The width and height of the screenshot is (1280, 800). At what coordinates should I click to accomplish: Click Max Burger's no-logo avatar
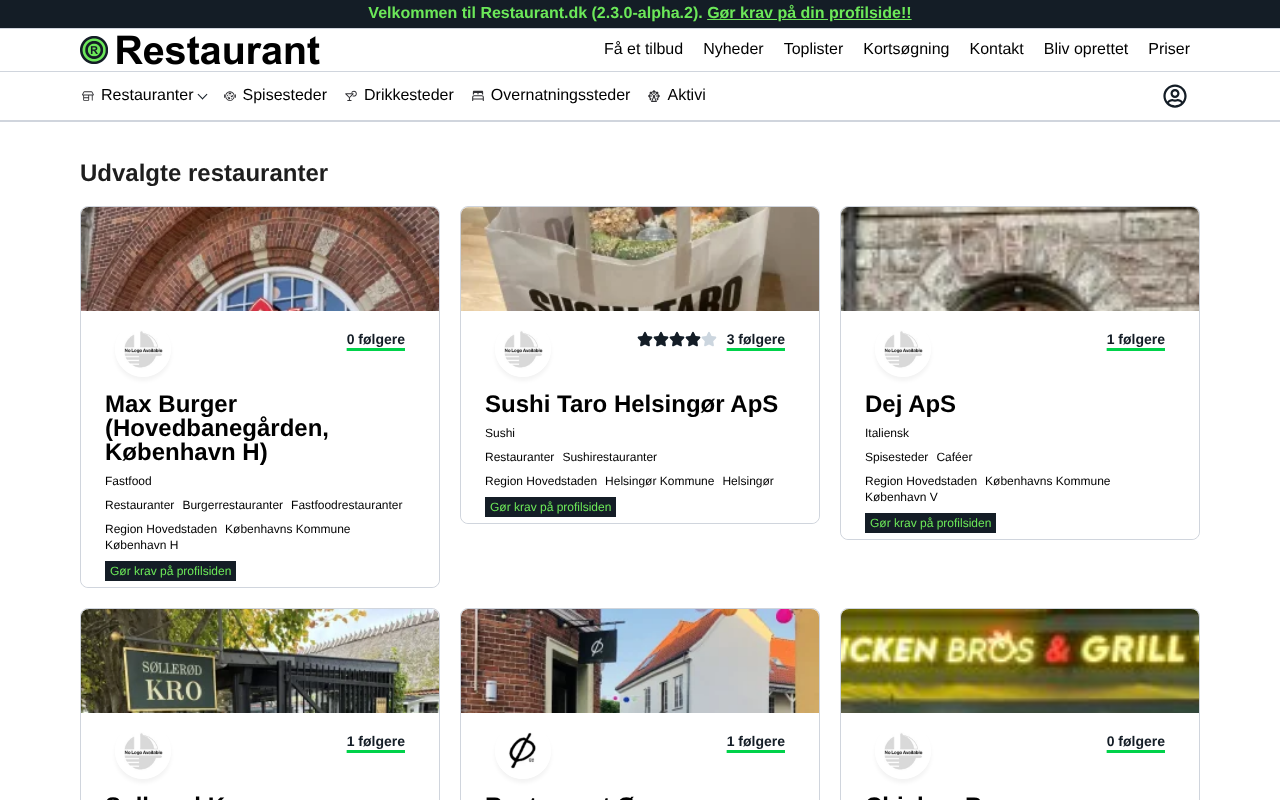click(x=143, y=350)
